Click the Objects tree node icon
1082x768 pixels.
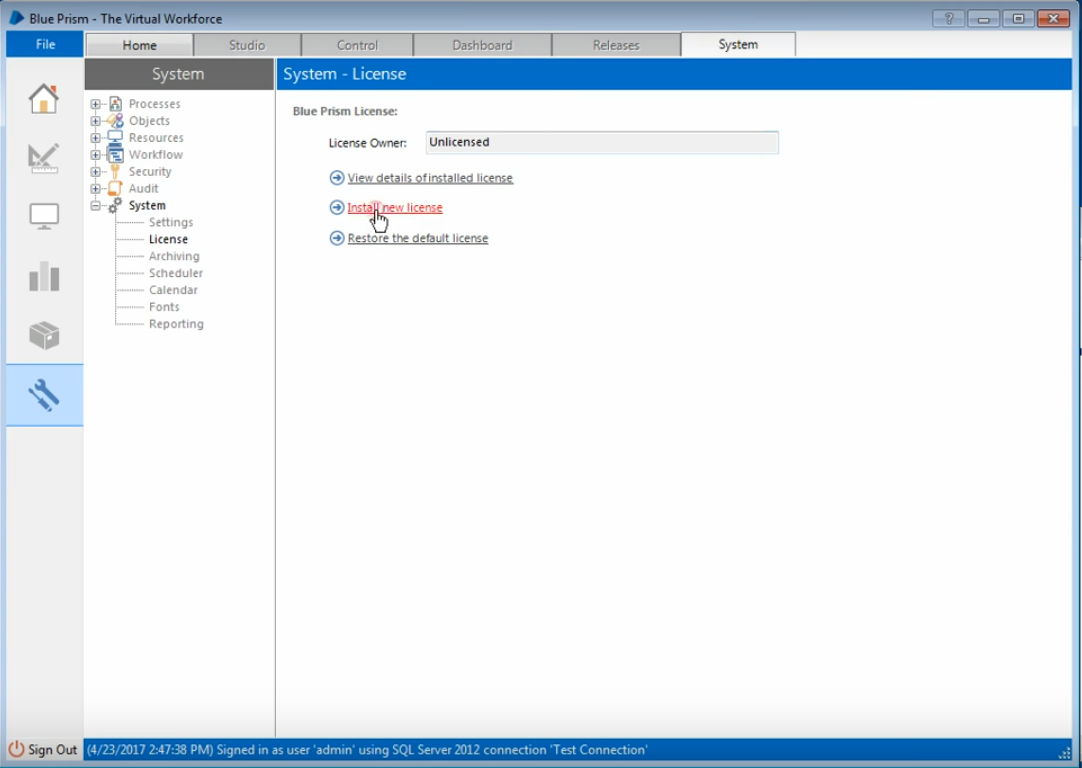tap(115, 121)
